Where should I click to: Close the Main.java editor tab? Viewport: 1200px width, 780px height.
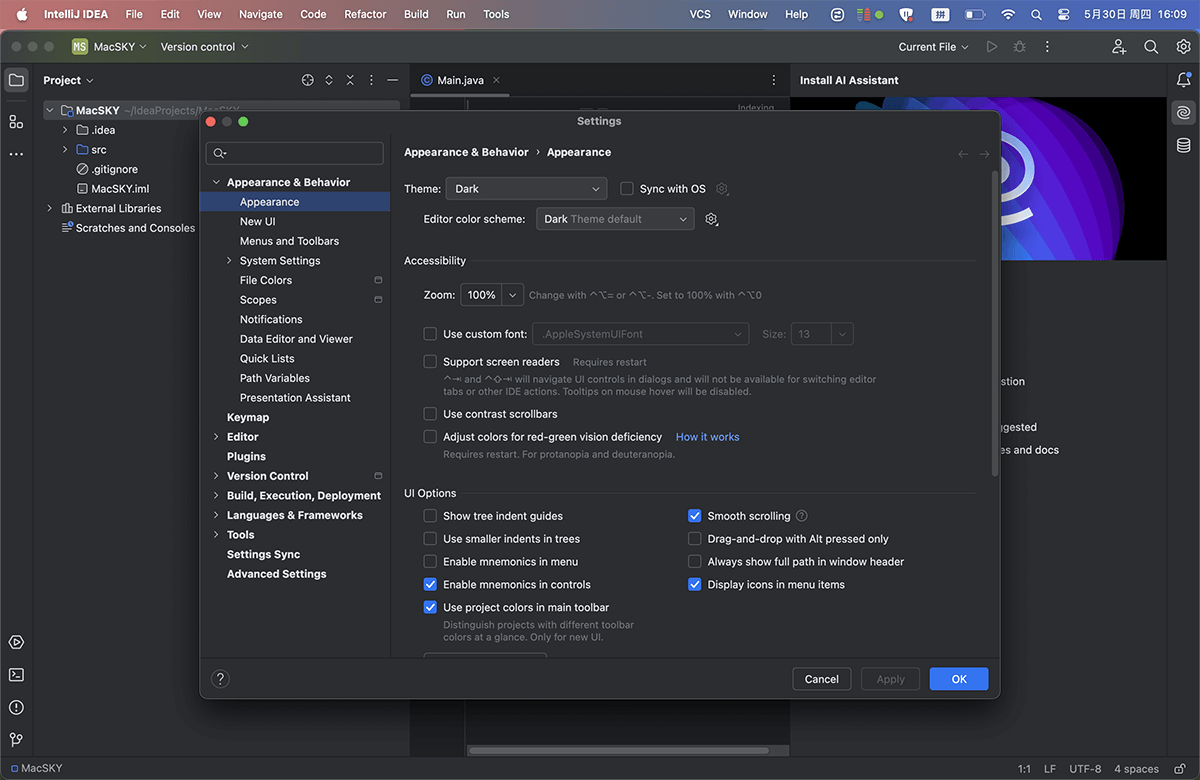[x=496, y=80]
